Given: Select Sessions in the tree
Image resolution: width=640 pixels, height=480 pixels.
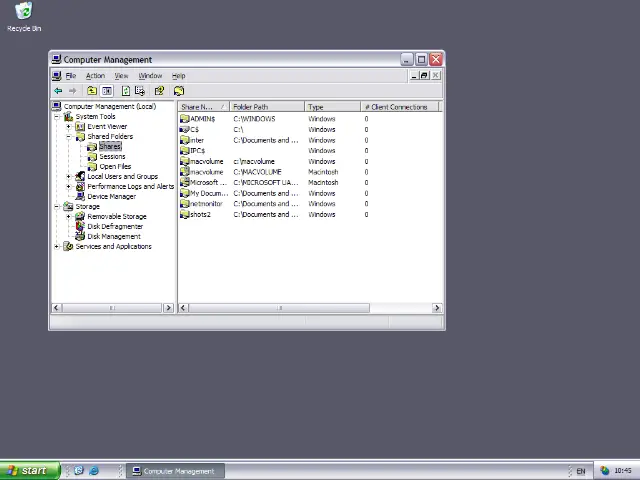Looking at the screenshot, I should [112, 157].
